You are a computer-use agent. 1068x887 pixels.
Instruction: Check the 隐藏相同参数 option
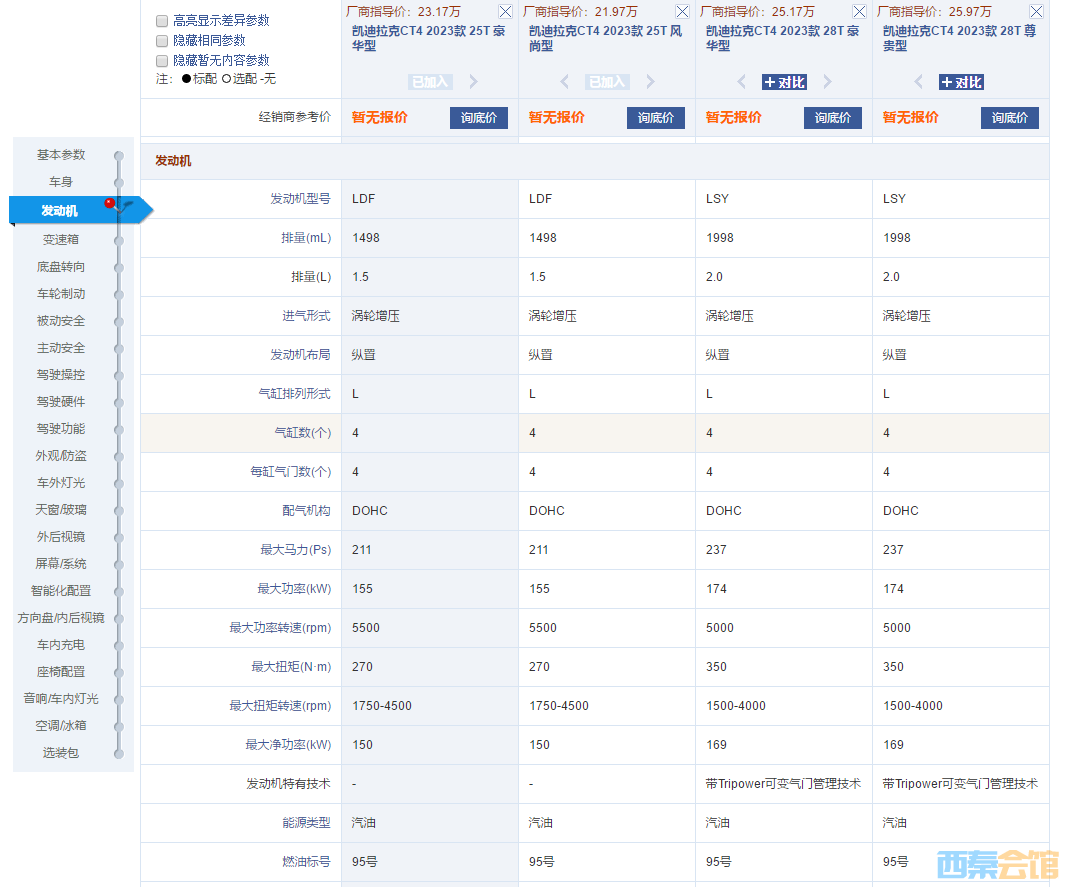tap(162, 41)
